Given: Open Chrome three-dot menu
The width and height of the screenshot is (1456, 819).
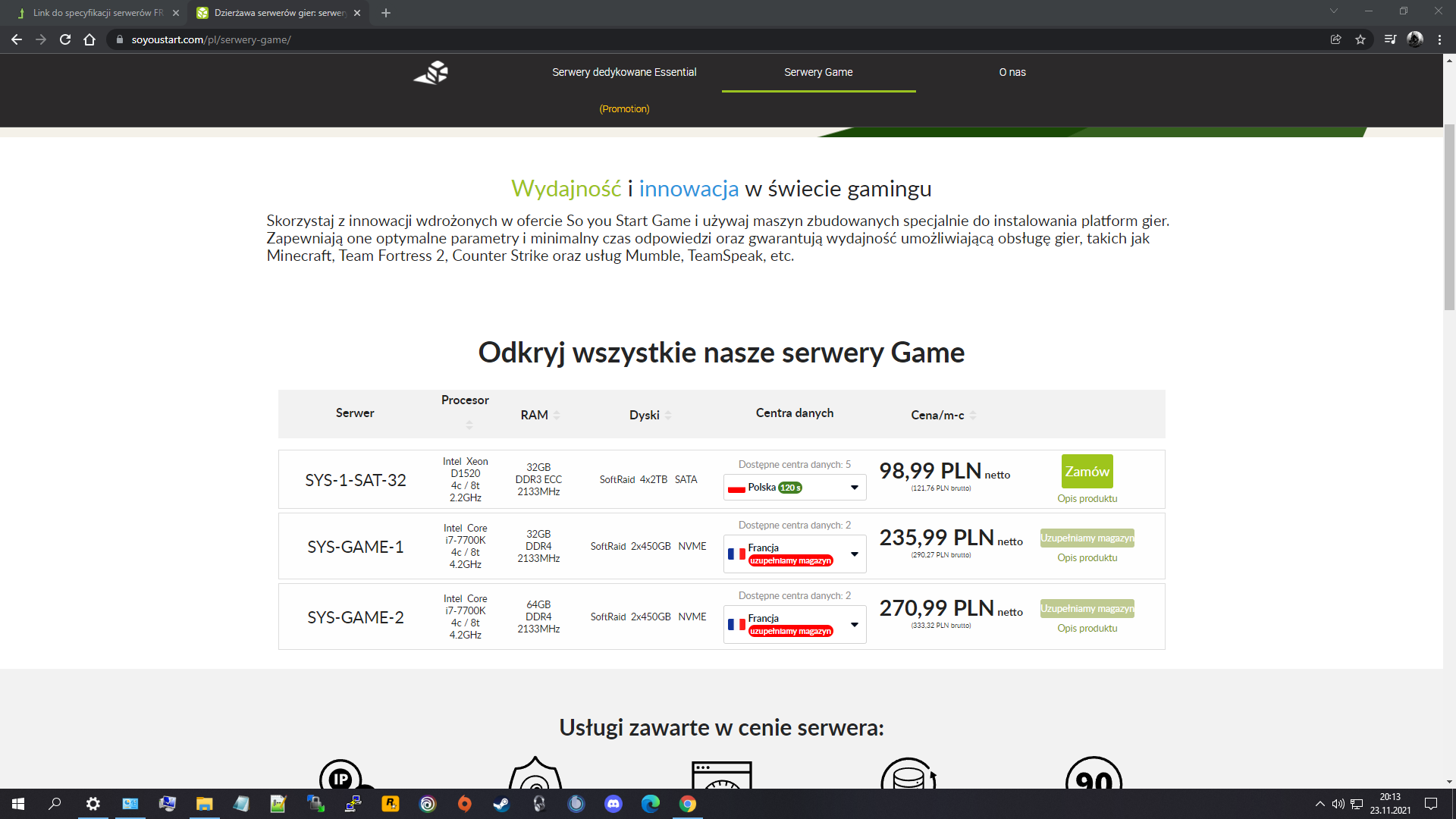Looking at the screenshot, I should click(x=1439, y=39).
